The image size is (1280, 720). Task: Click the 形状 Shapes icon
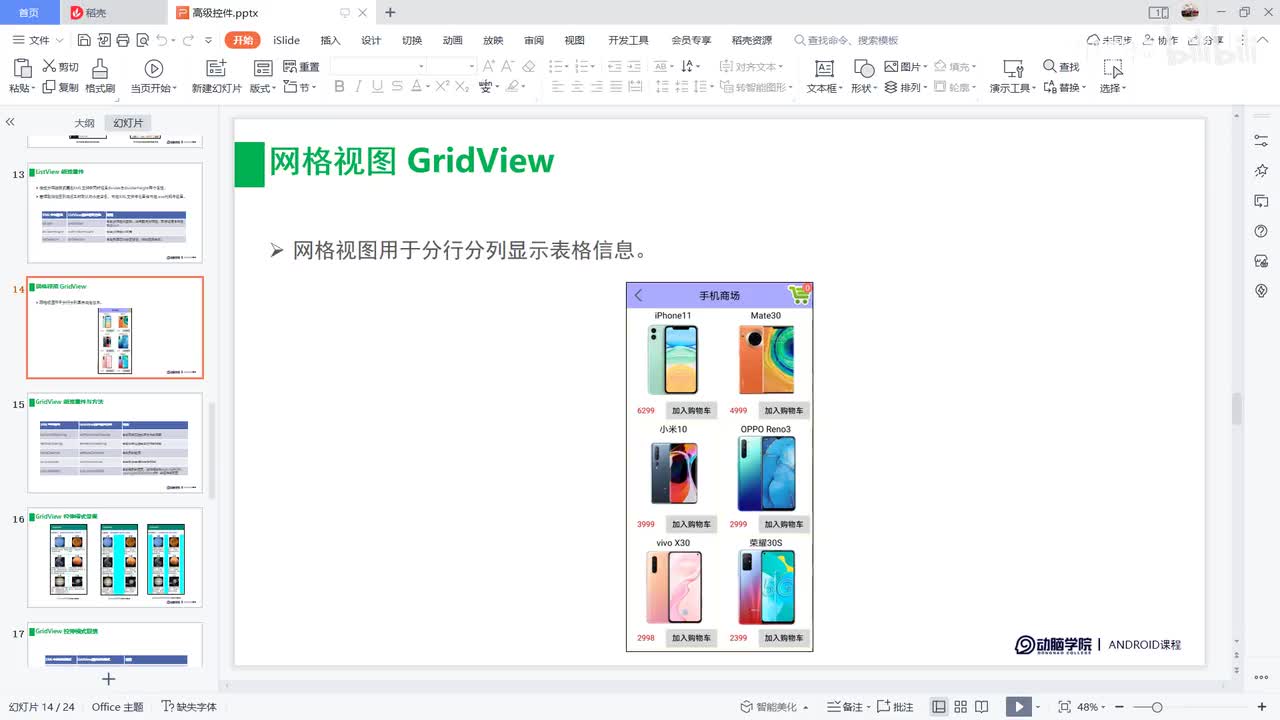pyautogui.click(x=864, y=68)
